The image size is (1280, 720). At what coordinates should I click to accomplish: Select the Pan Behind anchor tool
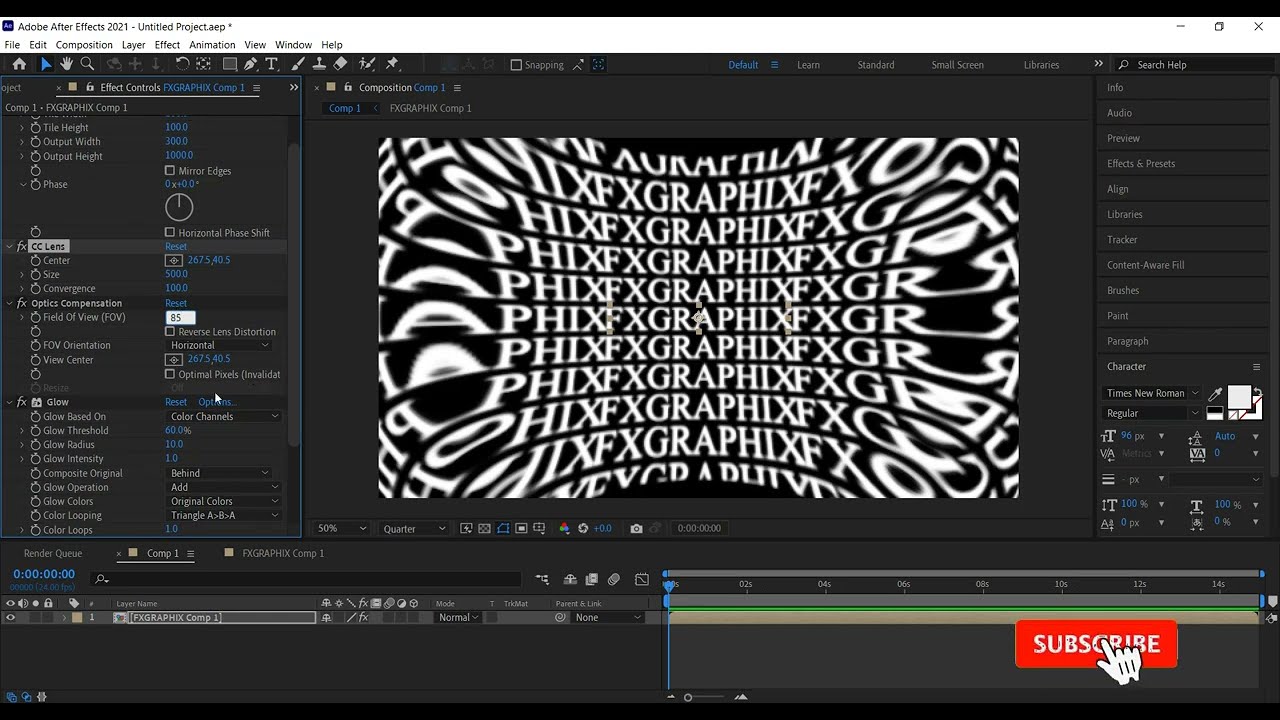(x=203, y=64)
